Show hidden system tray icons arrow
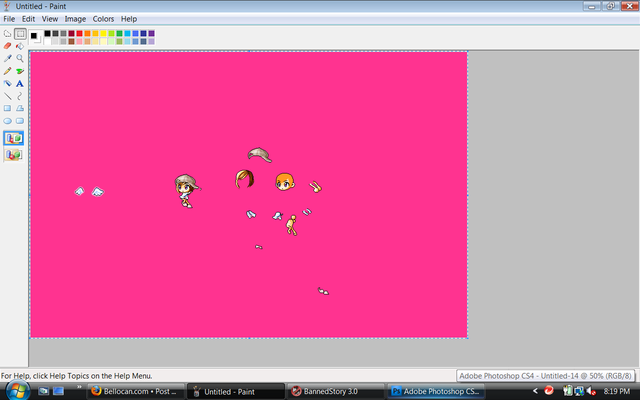This screenshot has width=640, height=400. click(535, 391)
